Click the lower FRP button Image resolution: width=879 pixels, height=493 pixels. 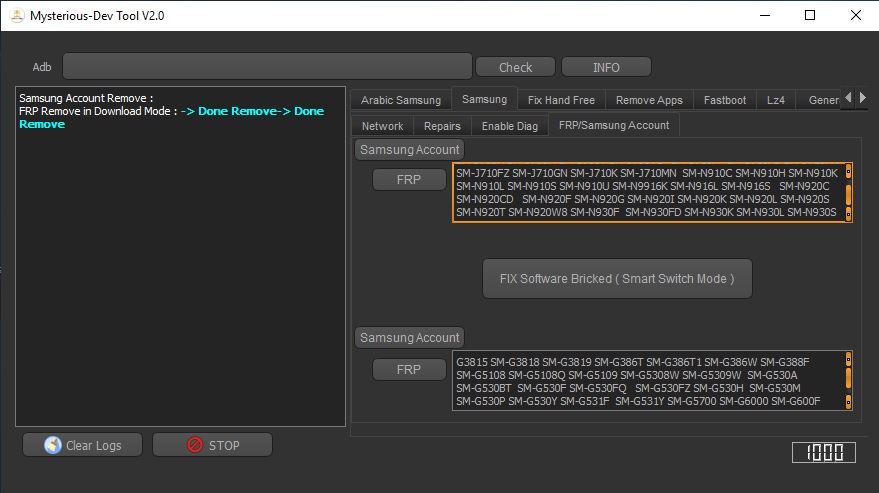[x=409, y=370]
